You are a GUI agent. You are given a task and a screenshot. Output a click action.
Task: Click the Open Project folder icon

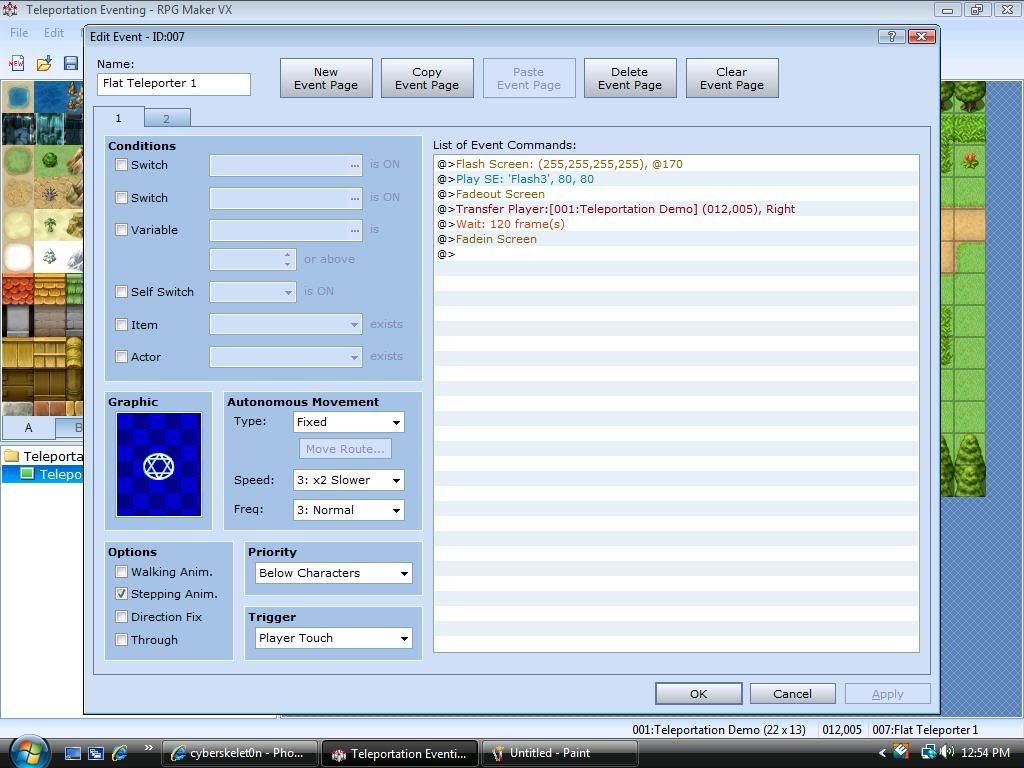pos(44,63)
